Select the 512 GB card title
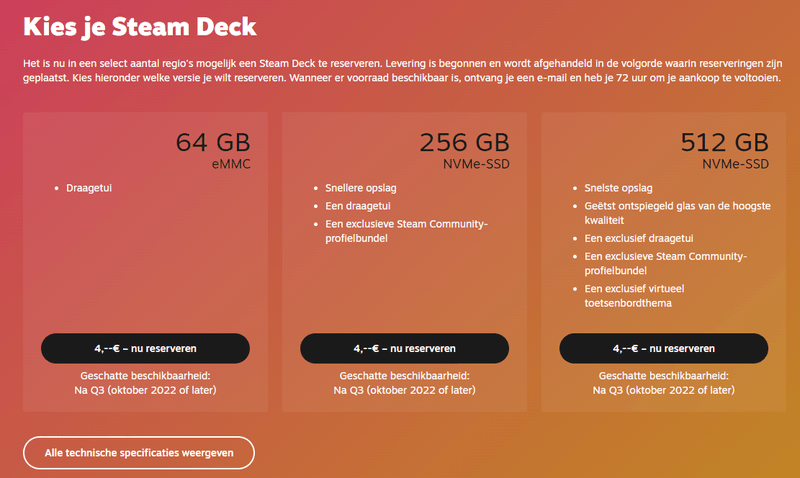Viewport: 800px width, 478px height. coord(723,144)
